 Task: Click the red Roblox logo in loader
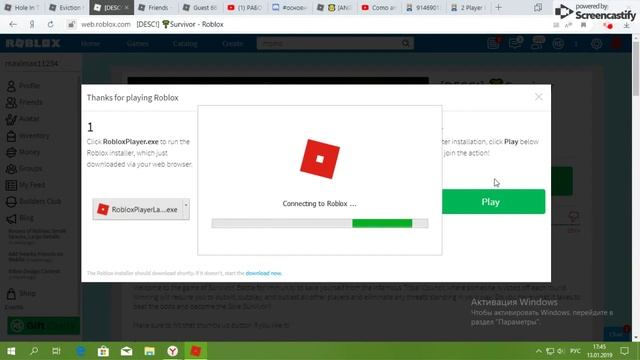click(x=320, y=159)
